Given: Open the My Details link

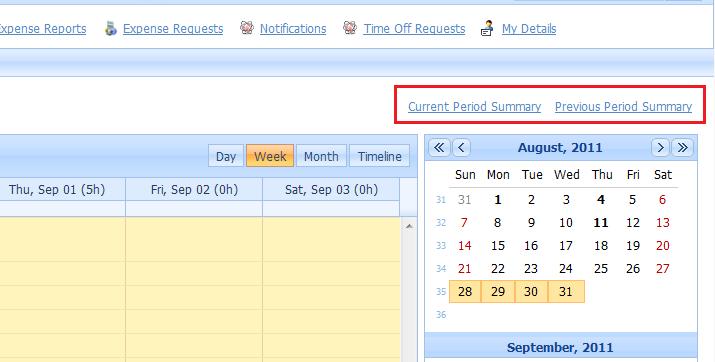Looking at the screenshot, I should point(529,29).
